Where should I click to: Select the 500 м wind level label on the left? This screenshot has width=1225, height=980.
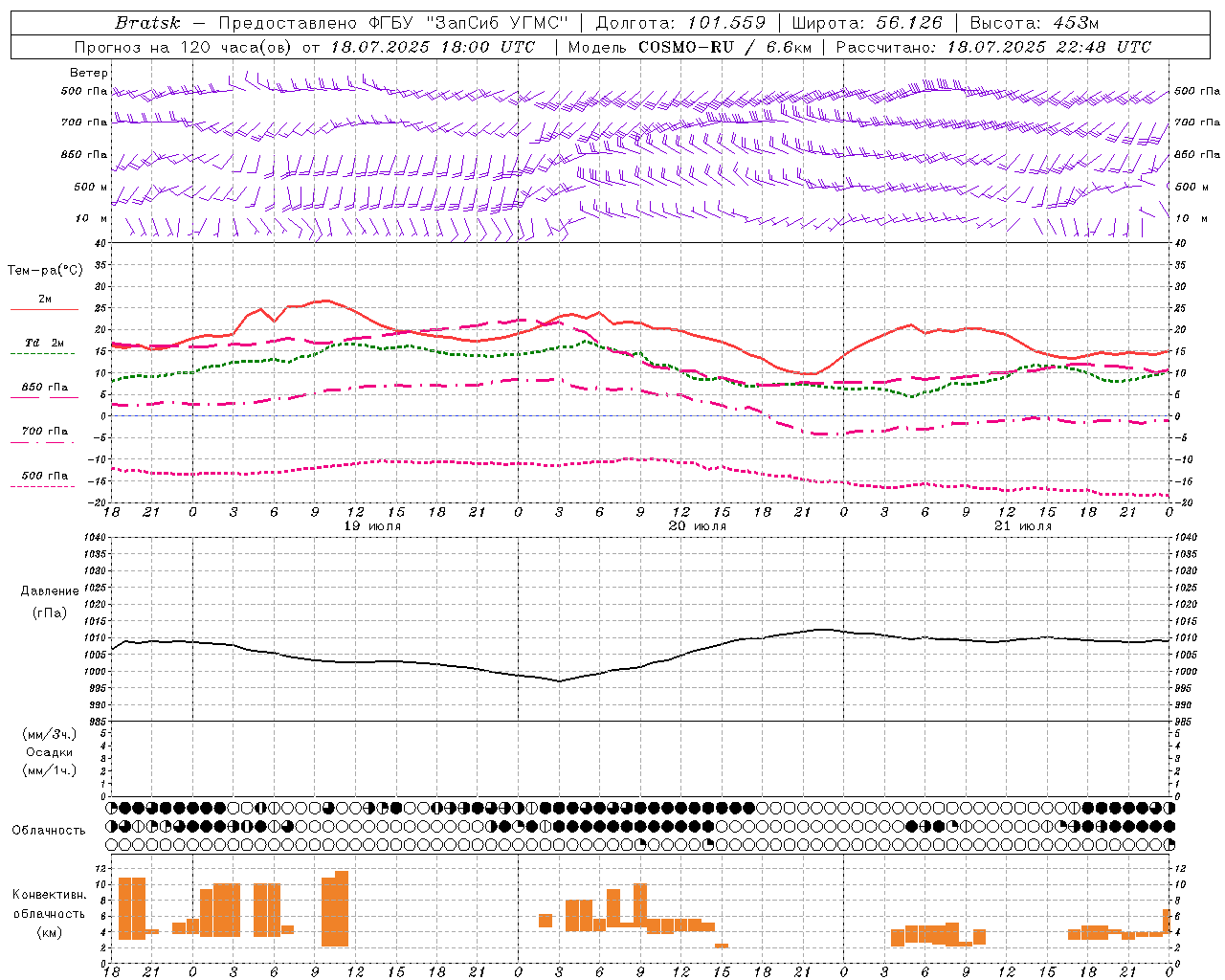[91, 187]
